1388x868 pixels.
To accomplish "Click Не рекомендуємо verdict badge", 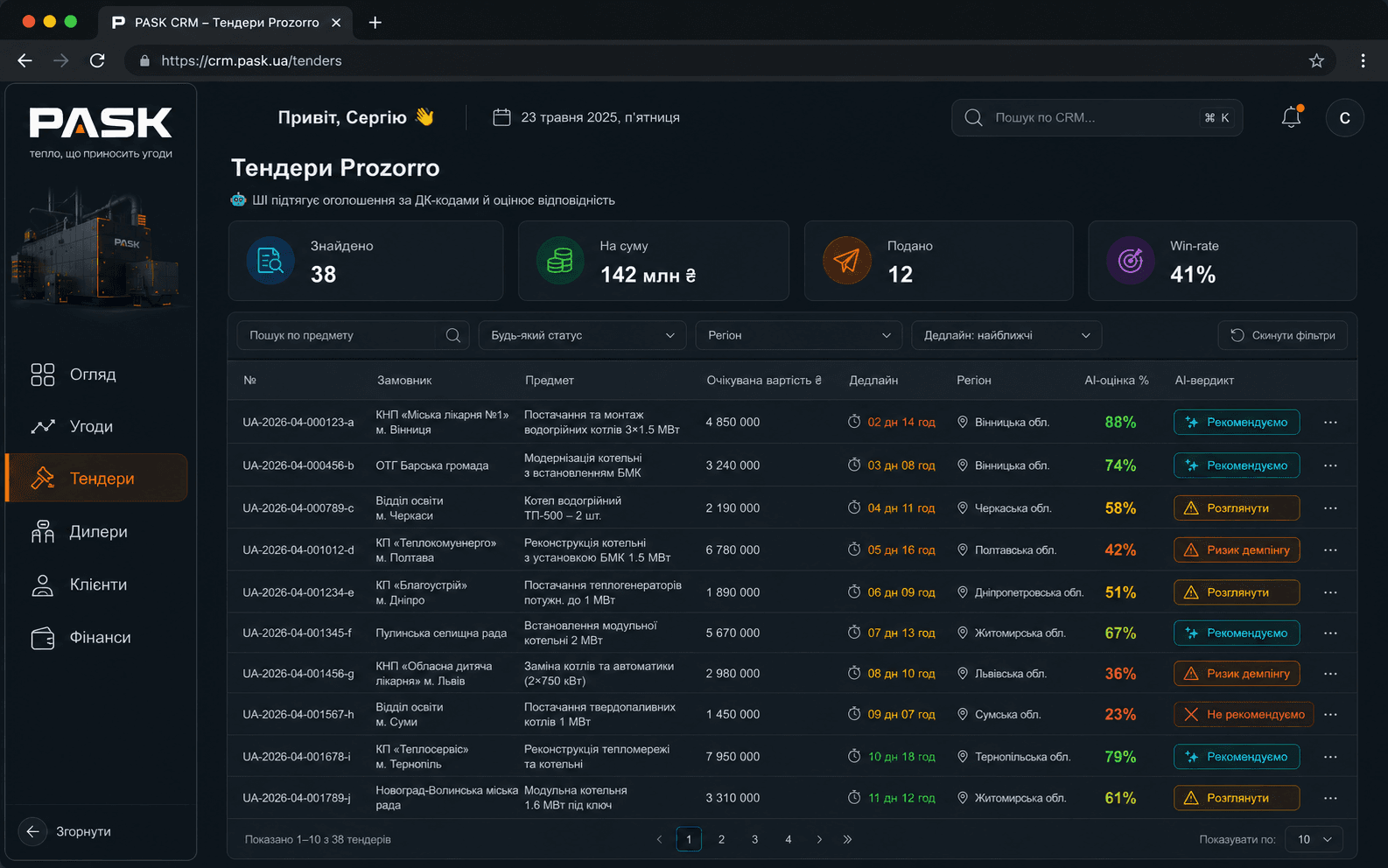I will (x=1244, y=715).
